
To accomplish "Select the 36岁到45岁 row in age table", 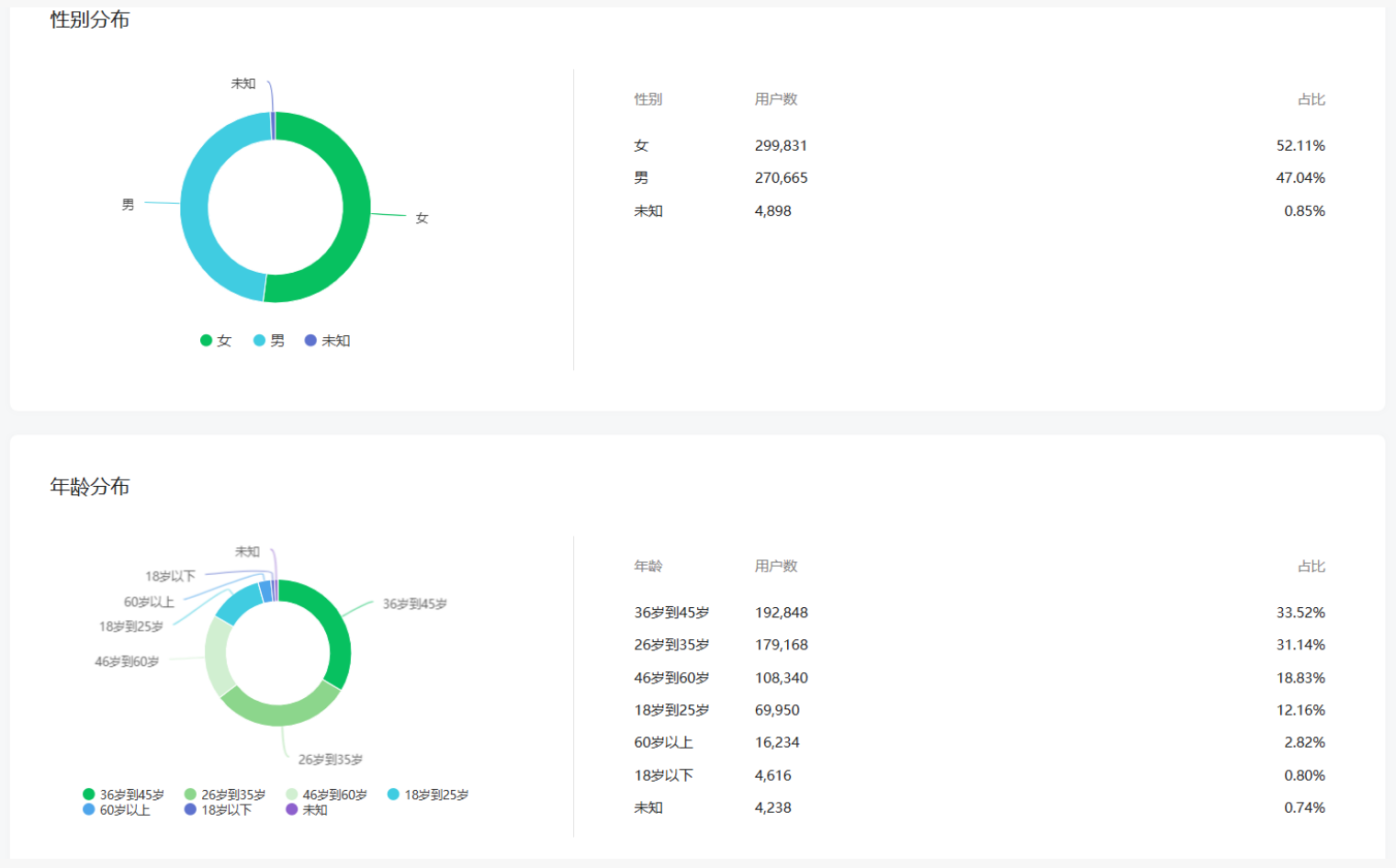I will (x=671, y=613).
